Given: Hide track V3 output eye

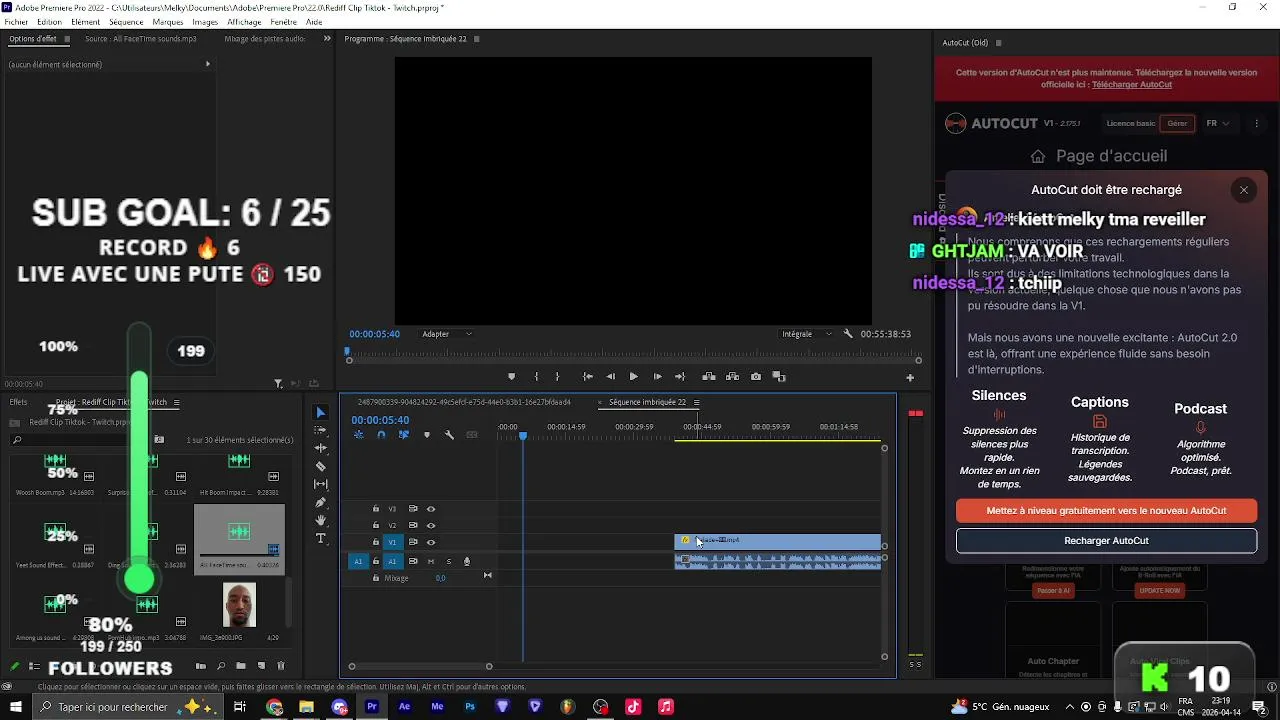Looking at the screenshot, I should pos(431,509).
